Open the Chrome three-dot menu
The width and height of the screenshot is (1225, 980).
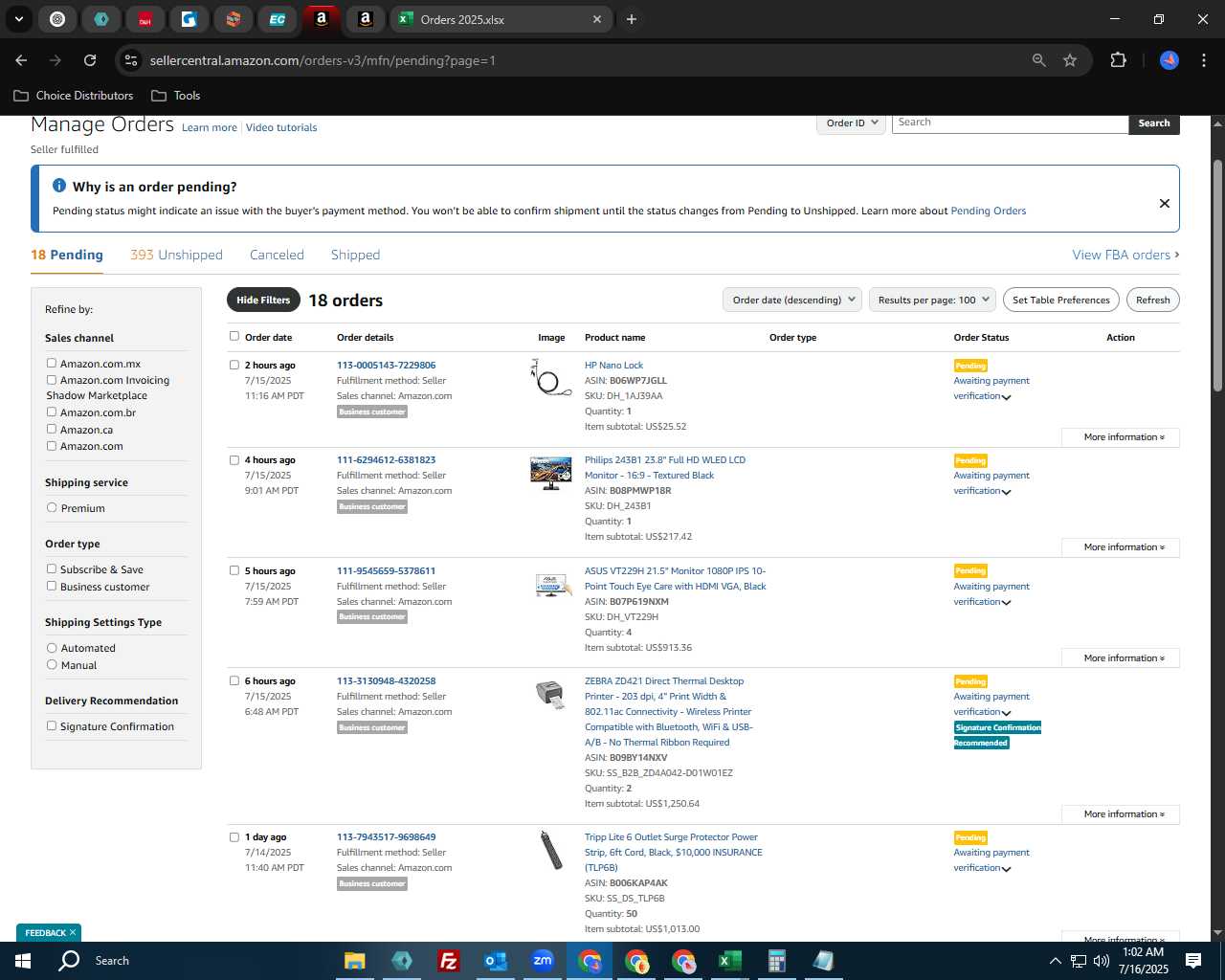pos(1203,60)
